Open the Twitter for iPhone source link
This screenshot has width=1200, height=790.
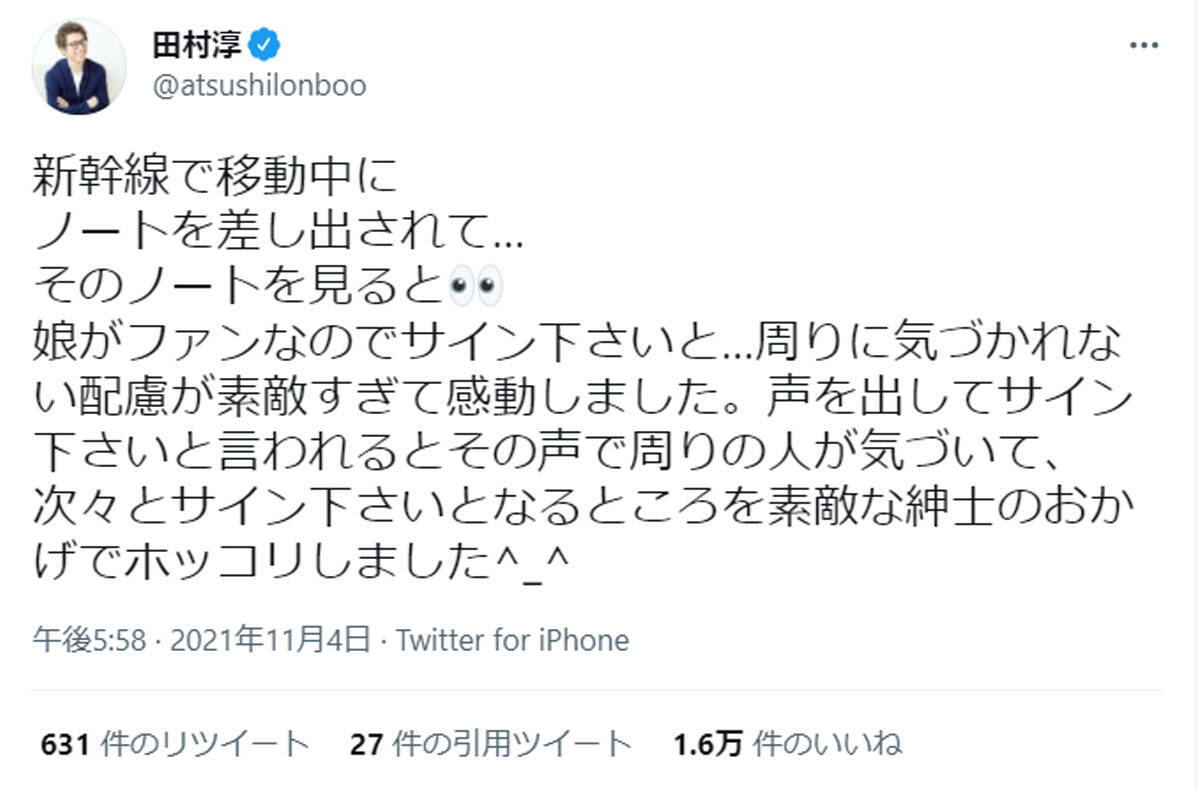point(513,640)
